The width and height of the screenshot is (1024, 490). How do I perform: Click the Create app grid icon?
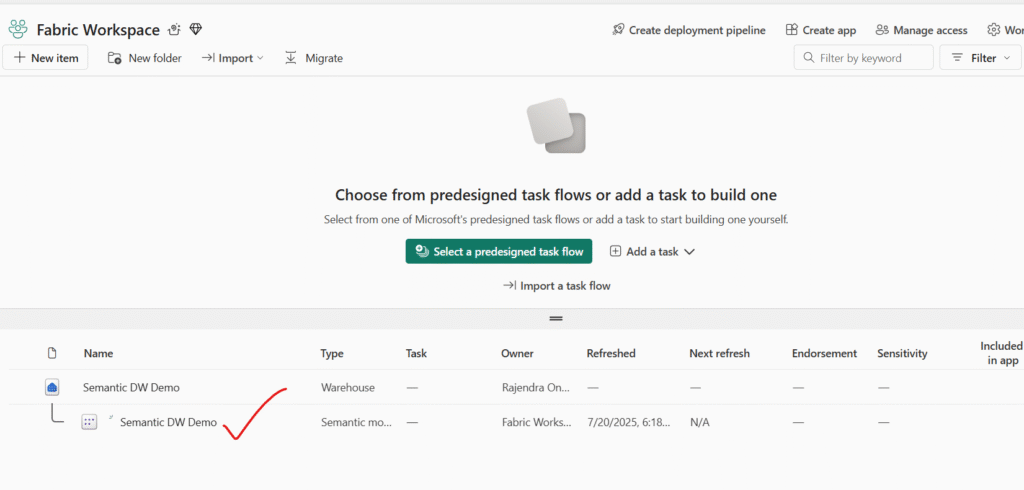point(792,30)
